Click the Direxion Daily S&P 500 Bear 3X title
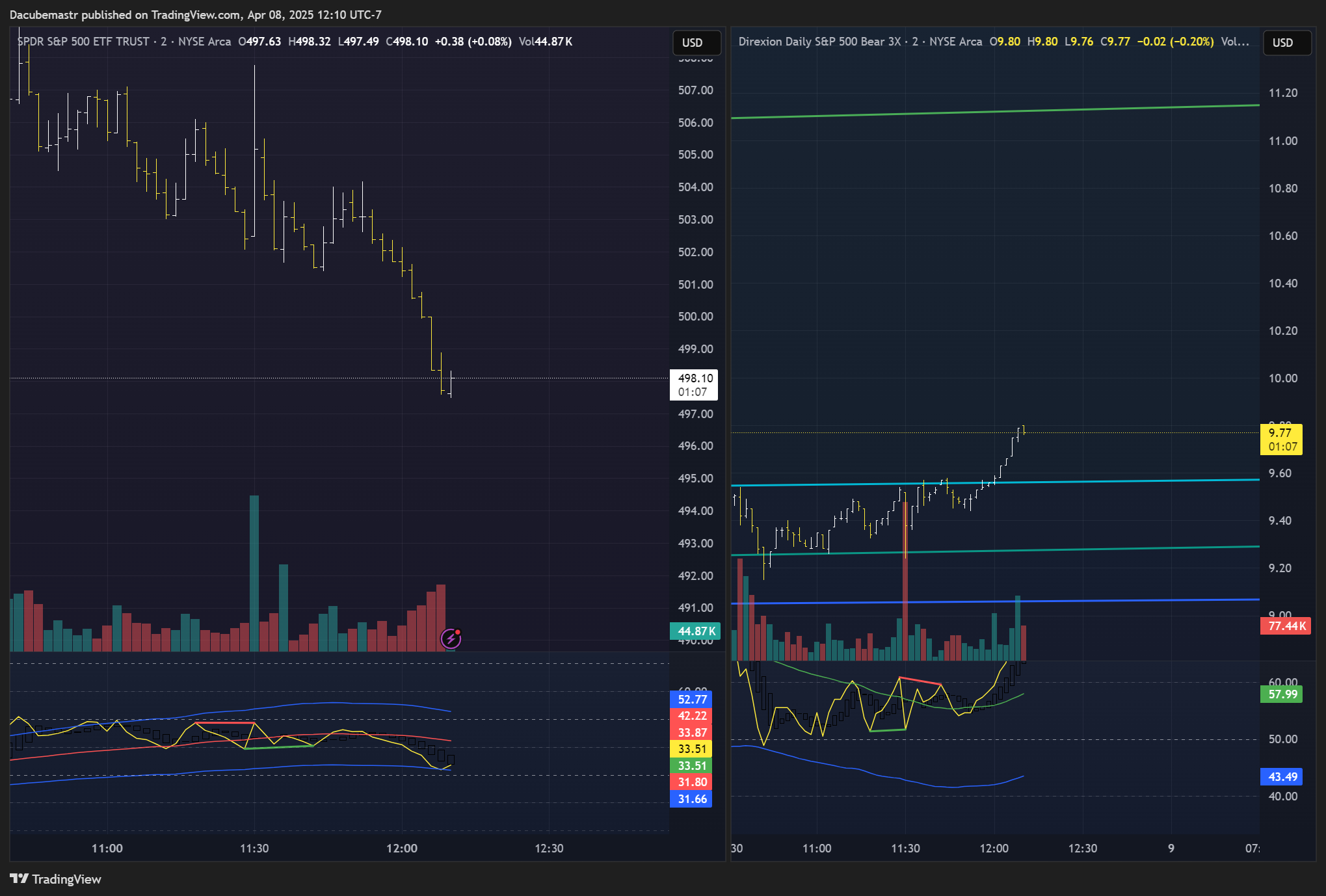The height and width of the screenshot is (896, 1326). tap(819, 42)
